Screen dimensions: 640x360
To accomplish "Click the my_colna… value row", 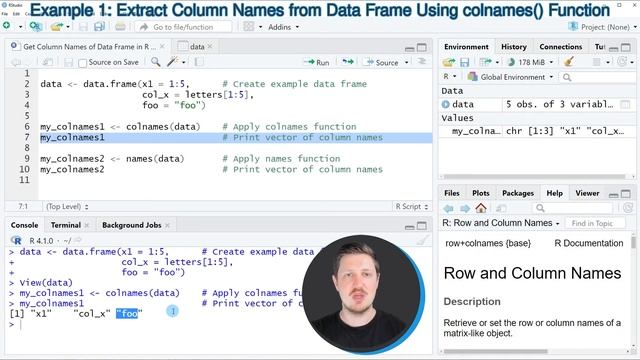I will pos(538,131).
